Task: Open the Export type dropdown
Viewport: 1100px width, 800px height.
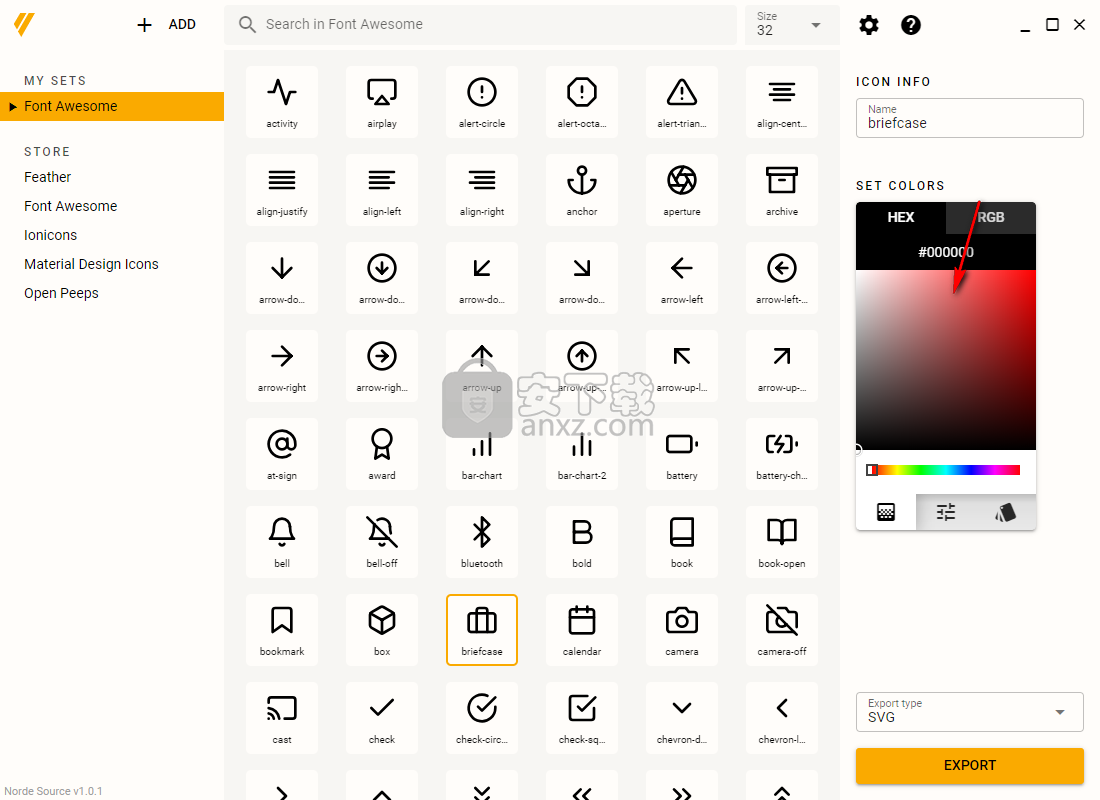Action: 970,712
